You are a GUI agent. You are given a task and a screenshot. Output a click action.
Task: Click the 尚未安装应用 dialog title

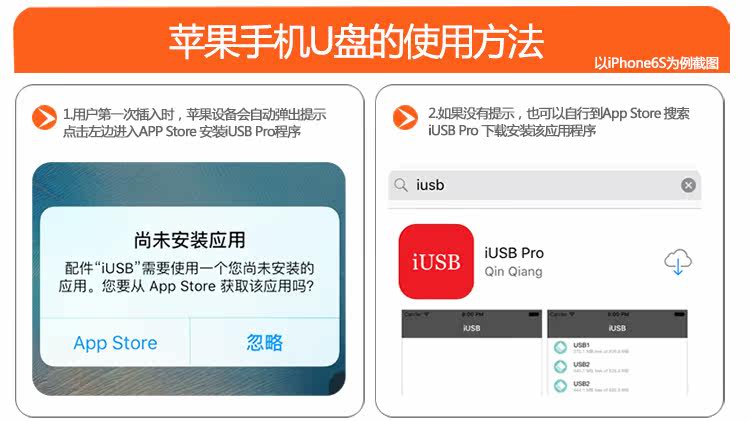pos(189,240)
